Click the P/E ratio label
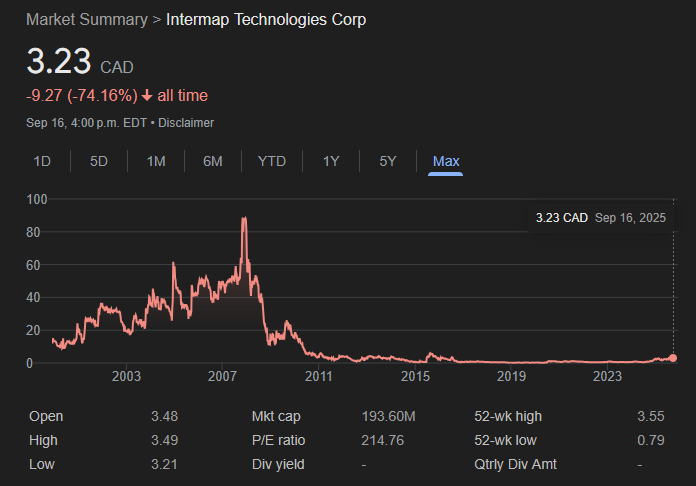 [278, 440]
